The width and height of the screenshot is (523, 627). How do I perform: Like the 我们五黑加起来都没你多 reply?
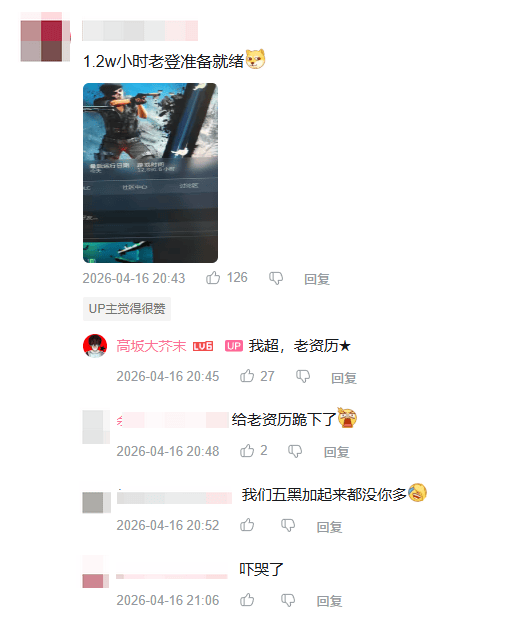tap(247, 525)
